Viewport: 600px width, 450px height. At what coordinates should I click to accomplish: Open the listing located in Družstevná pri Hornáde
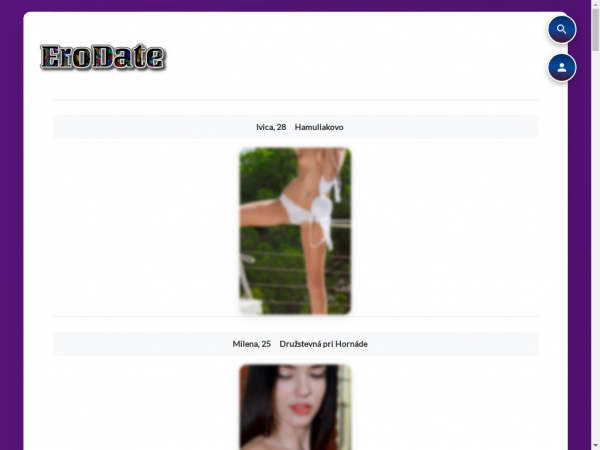295,407
